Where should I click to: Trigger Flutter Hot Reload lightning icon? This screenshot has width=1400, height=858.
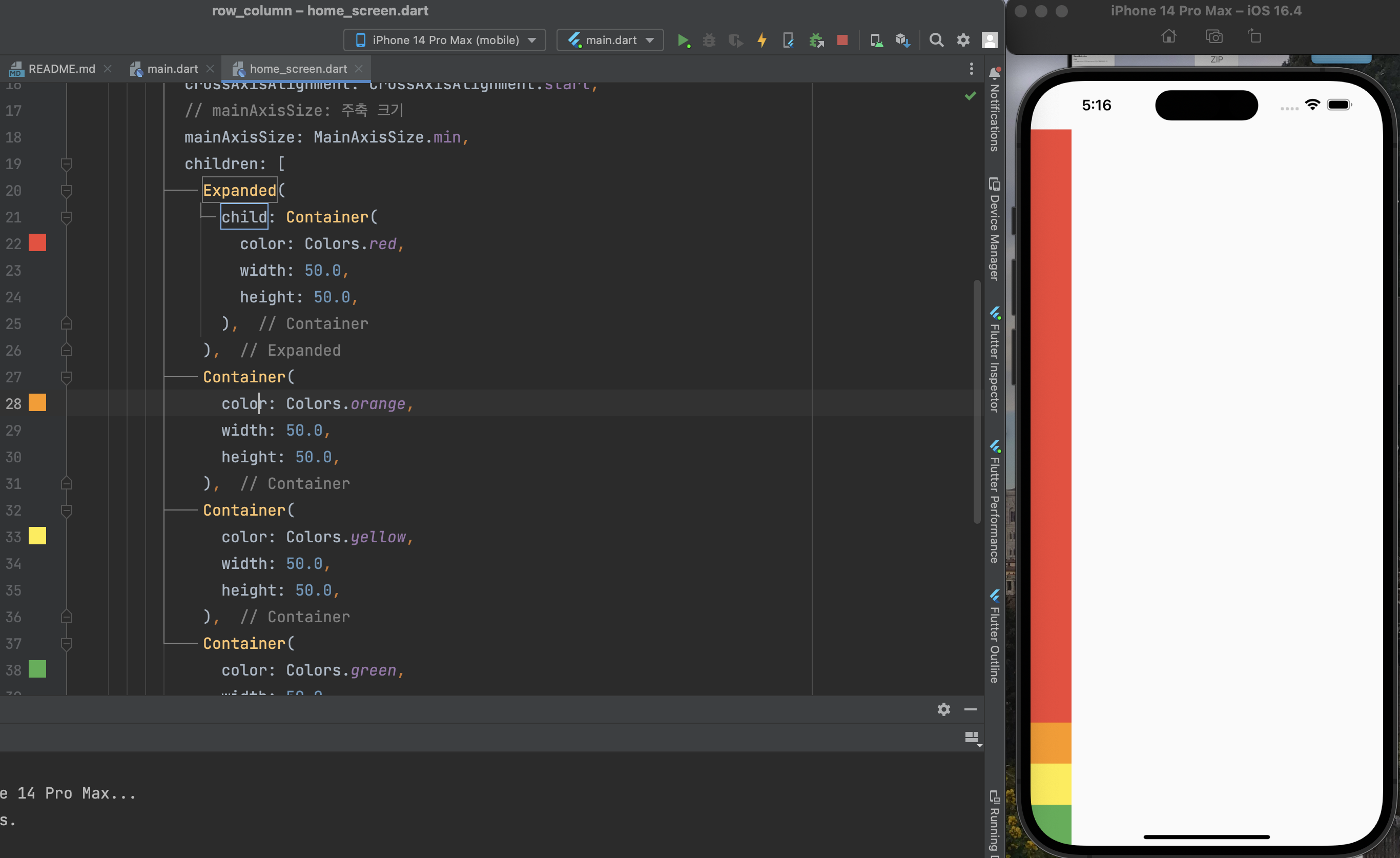[762, 40]
